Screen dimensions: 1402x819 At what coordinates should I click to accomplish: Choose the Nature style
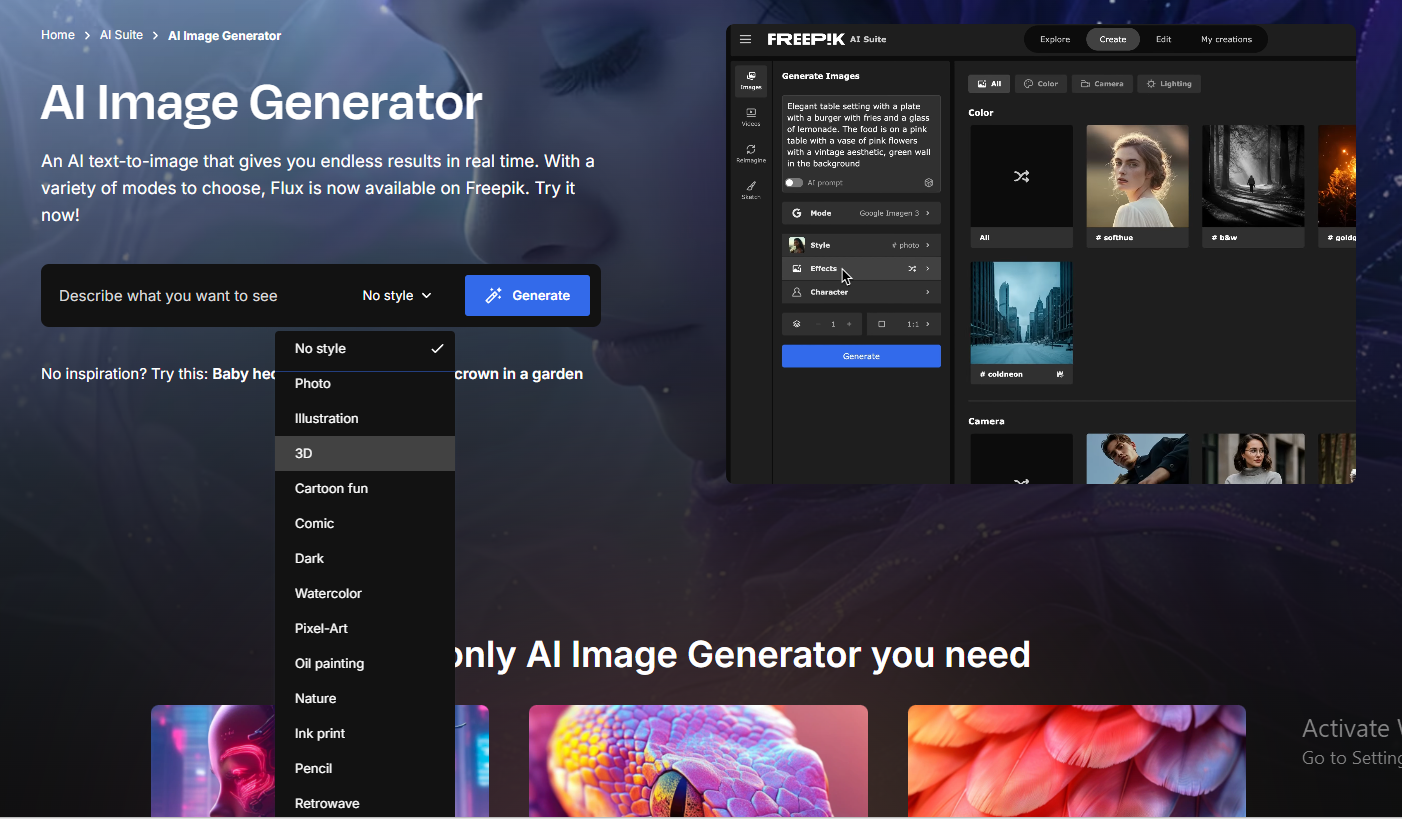[x=365, y=698]
